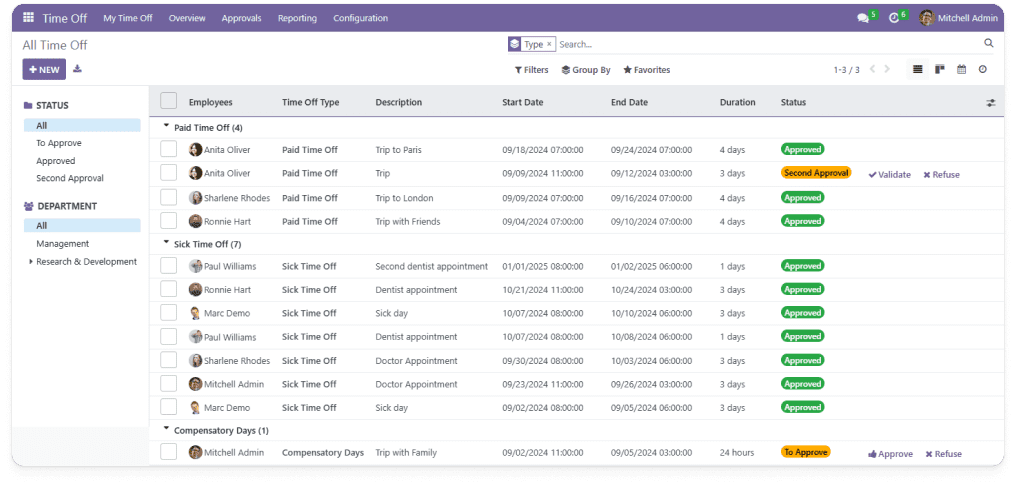Open the apps grid menu
This screenshot has width=1016, height=486.
pos(28,18)
